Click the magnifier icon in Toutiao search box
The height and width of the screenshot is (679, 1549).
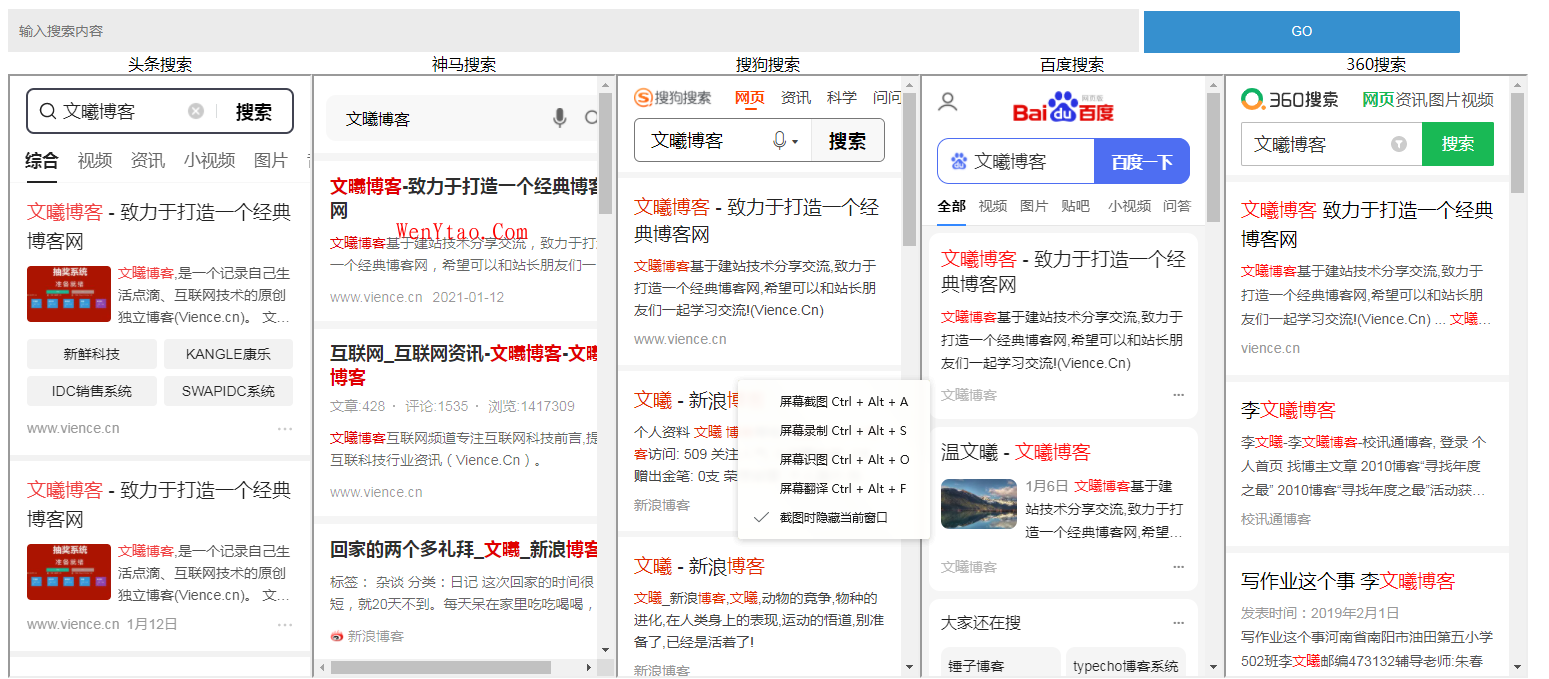[47, 111]
